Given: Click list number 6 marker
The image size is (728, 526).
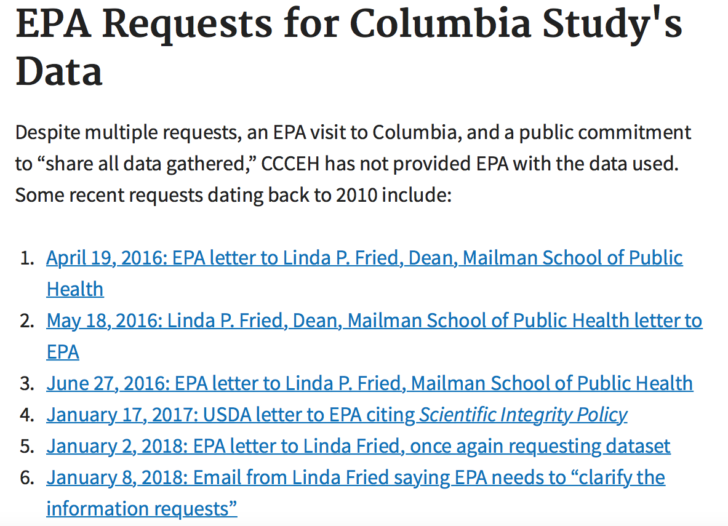Looking at the screenshot, I should pos(27,478).
